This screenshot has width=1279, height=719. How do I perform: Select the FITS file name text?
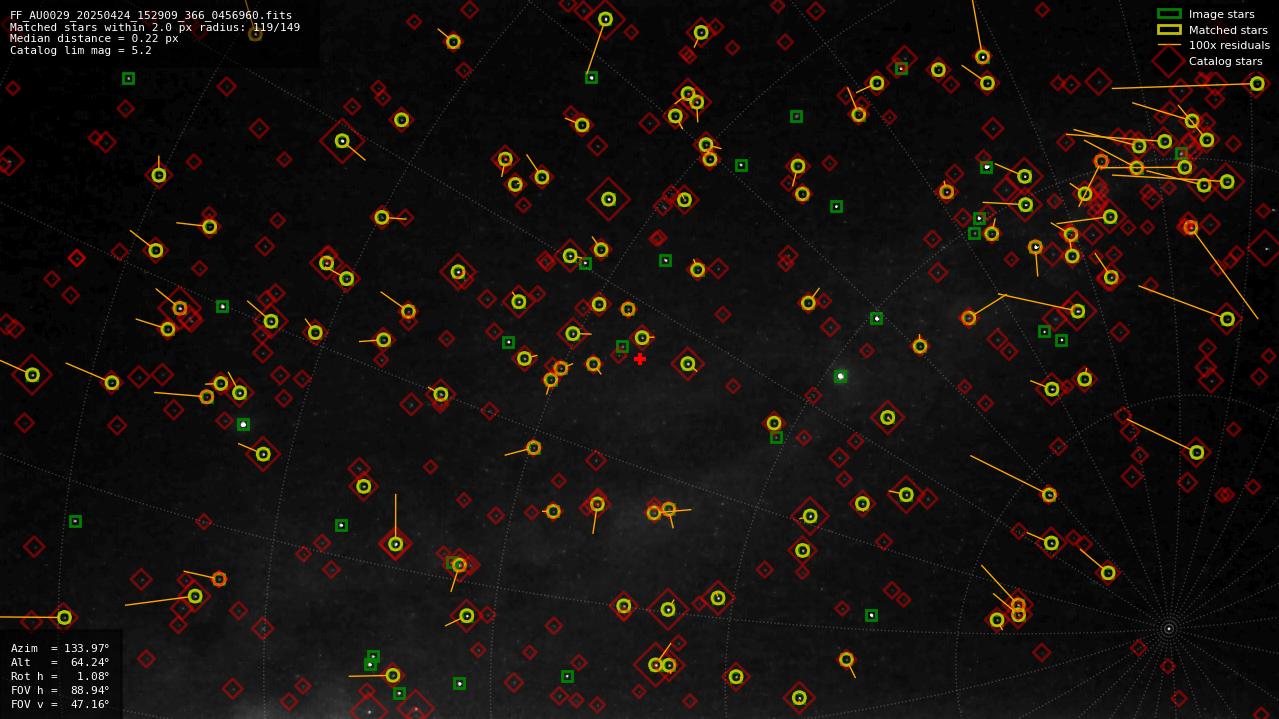pyautogui.click(x=151, y=16)
